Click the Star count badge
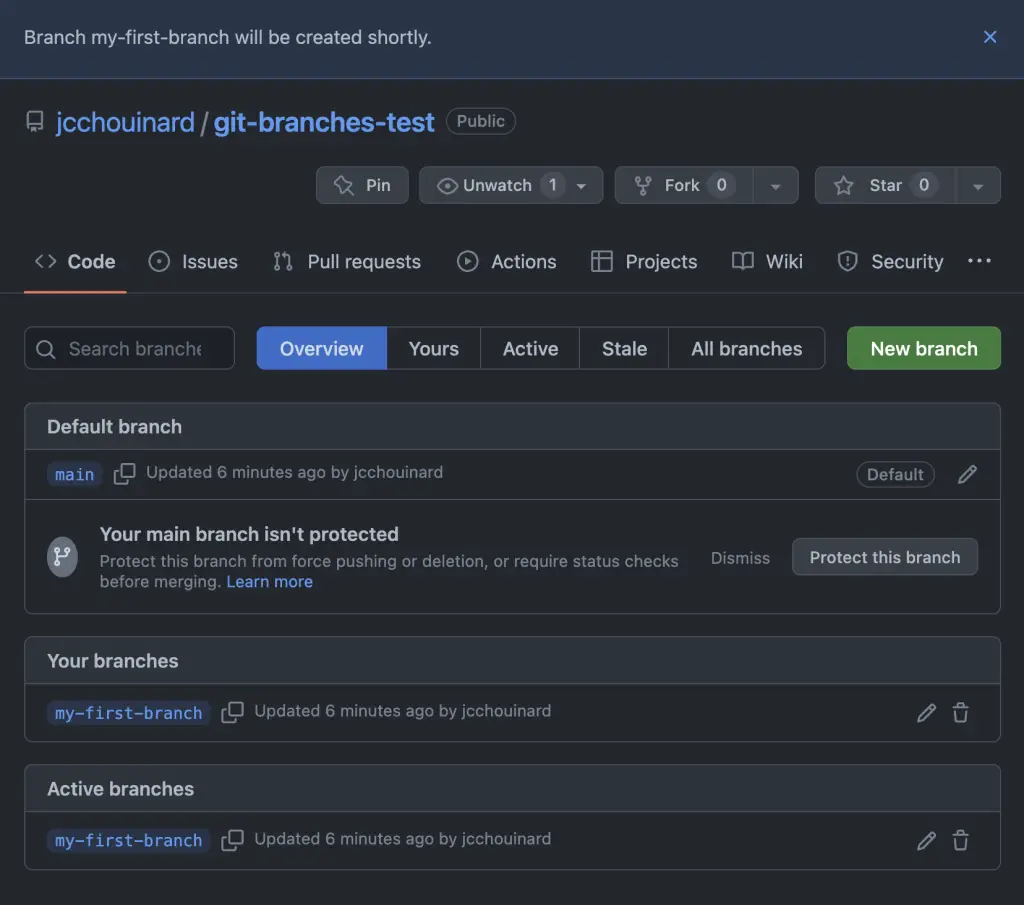This screenshot has width=1024, height=905. (x=923, y=185)
